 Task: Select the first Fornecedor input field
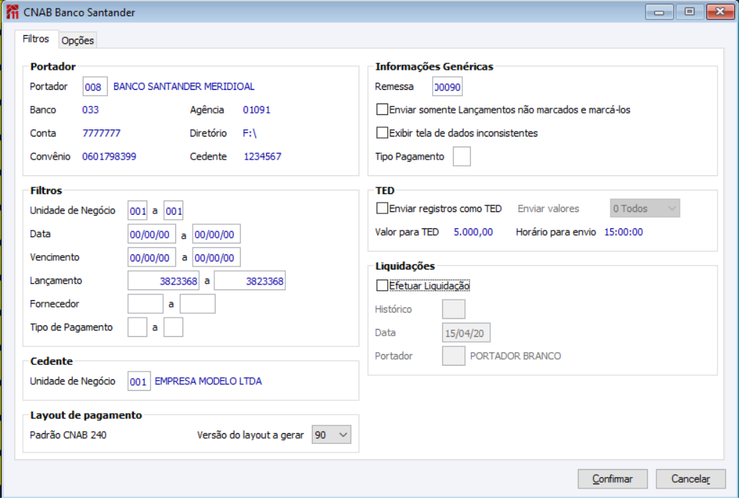click(x=145, y=304)
